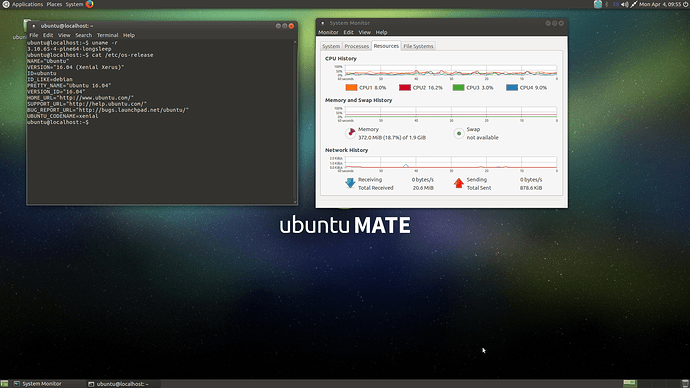The width and height of the screenshot is (690, 388).
Task: Click the 'uname -r' command line in terminal
Action: (72, 43)
